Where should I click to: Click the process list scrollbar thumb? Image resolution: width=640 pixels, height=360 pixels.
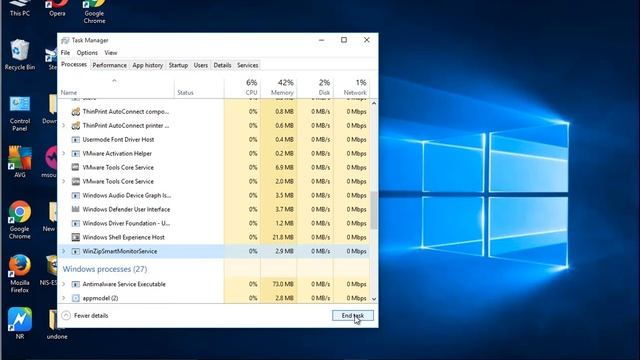point(374,210)
